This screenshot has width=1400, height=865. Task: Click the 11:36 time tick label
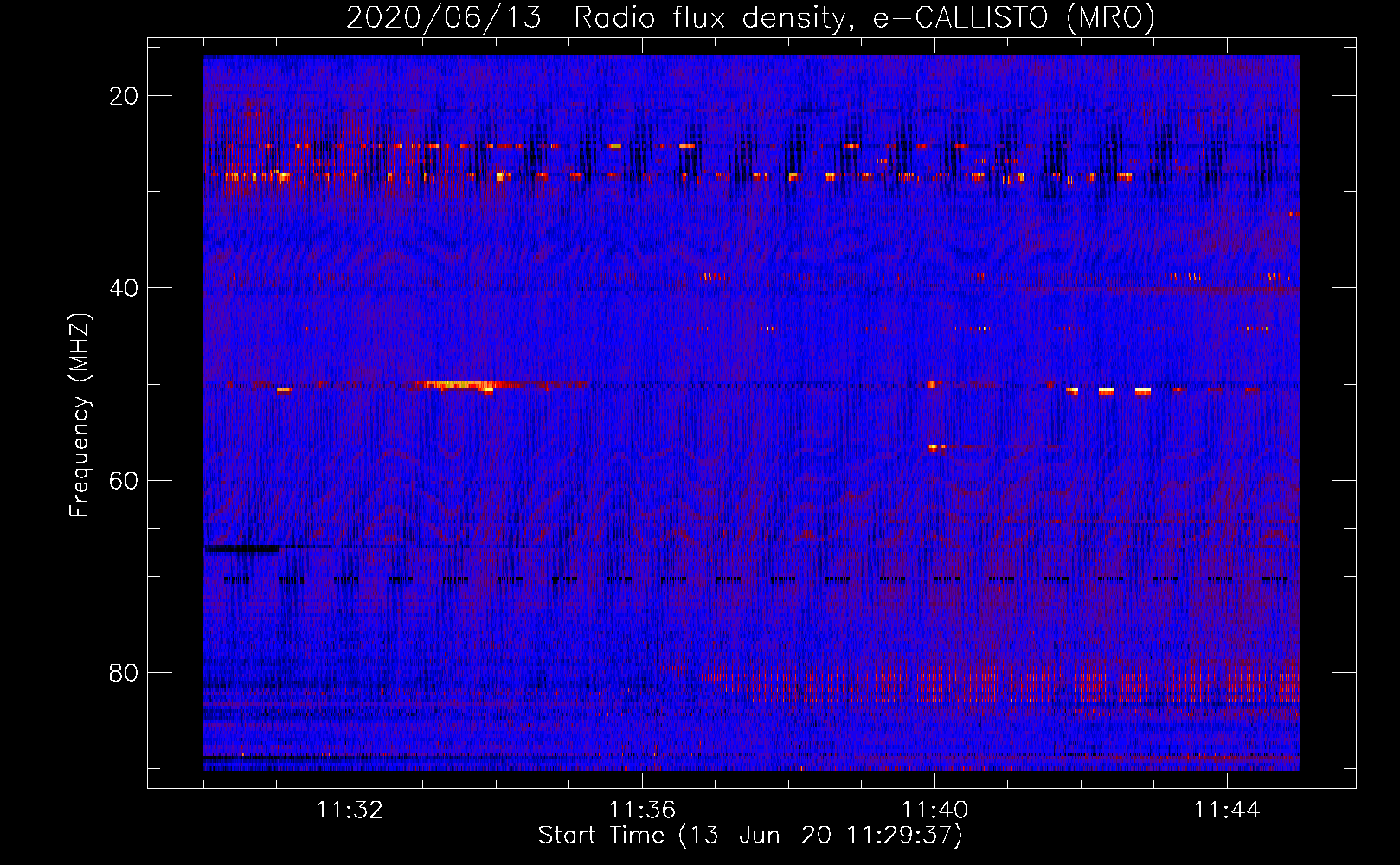pos(642,811)
